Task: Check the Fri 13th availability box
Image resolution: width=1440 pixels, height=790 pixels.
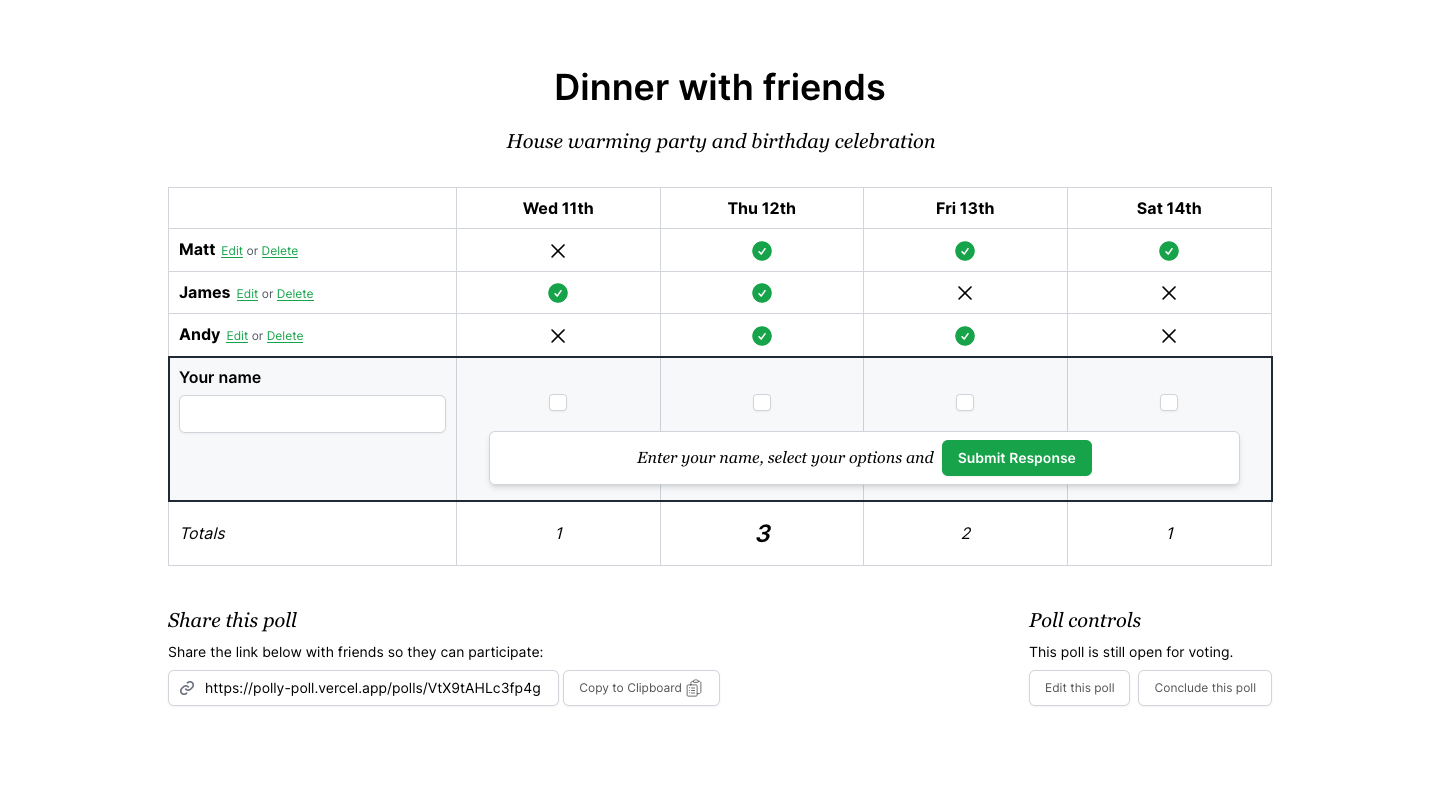Action: (x=965, y=402)
